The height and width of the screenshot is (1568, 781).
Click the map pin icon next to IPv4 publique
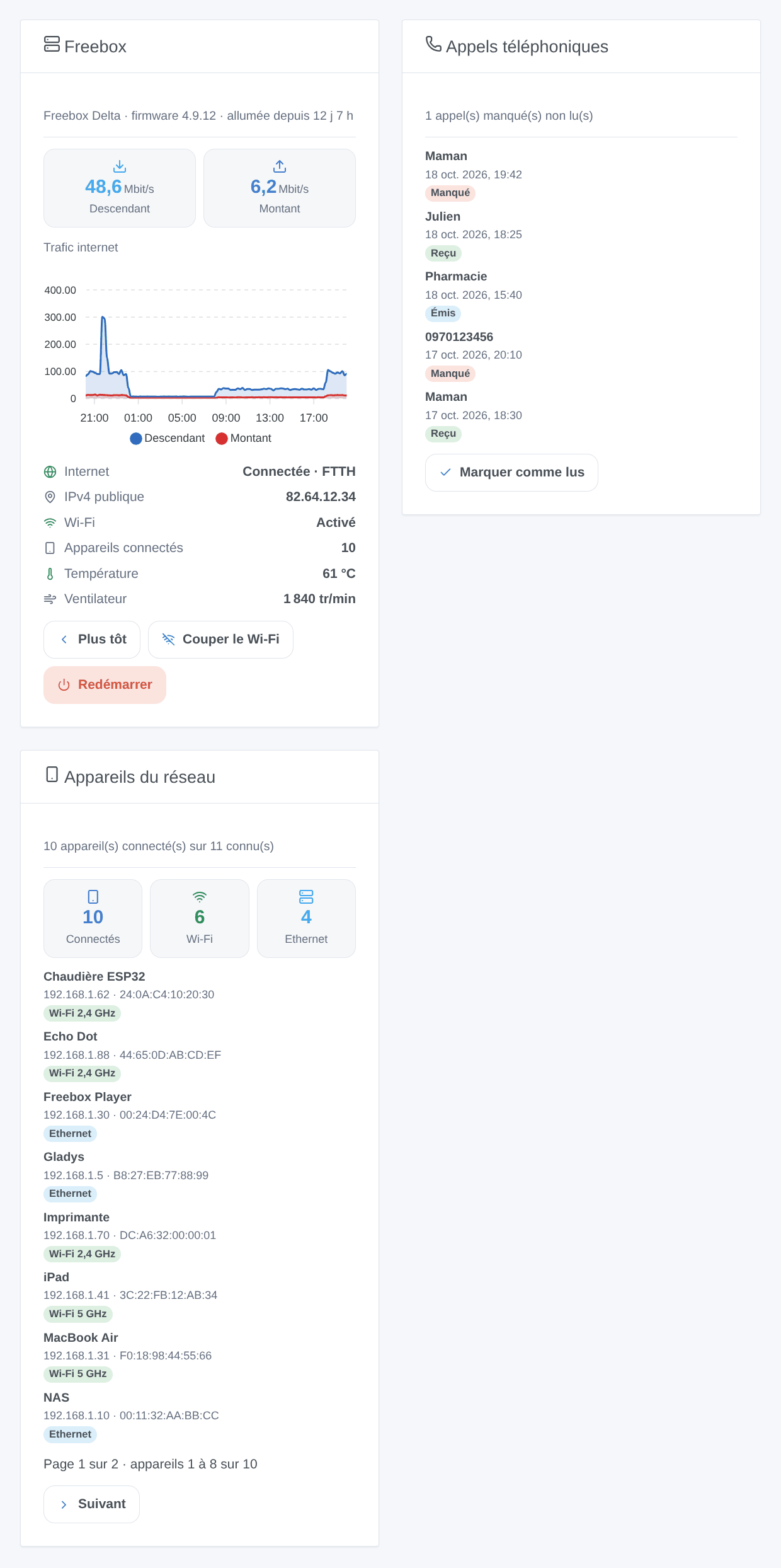50,497
